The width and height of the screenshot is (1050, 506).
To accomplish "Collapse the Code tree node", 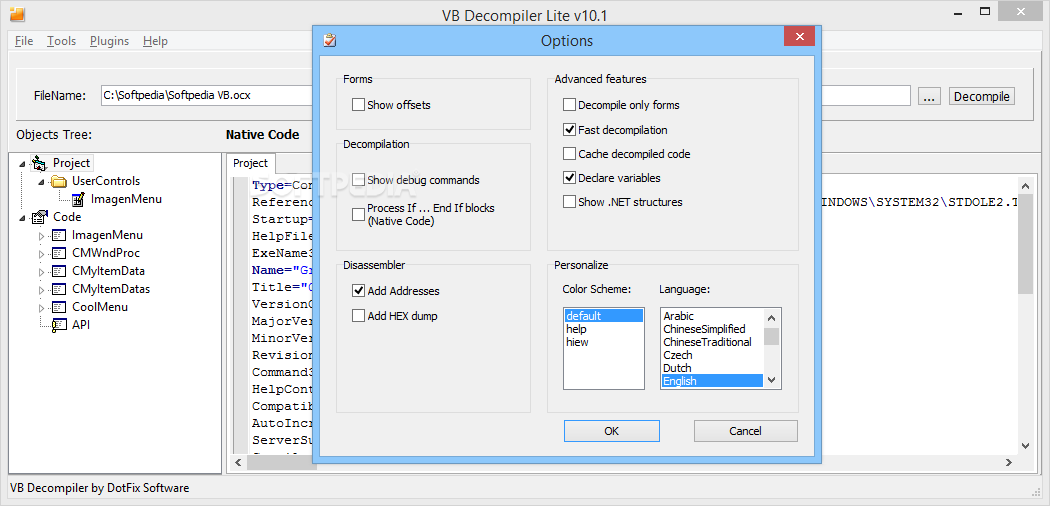I will point(22,218).
